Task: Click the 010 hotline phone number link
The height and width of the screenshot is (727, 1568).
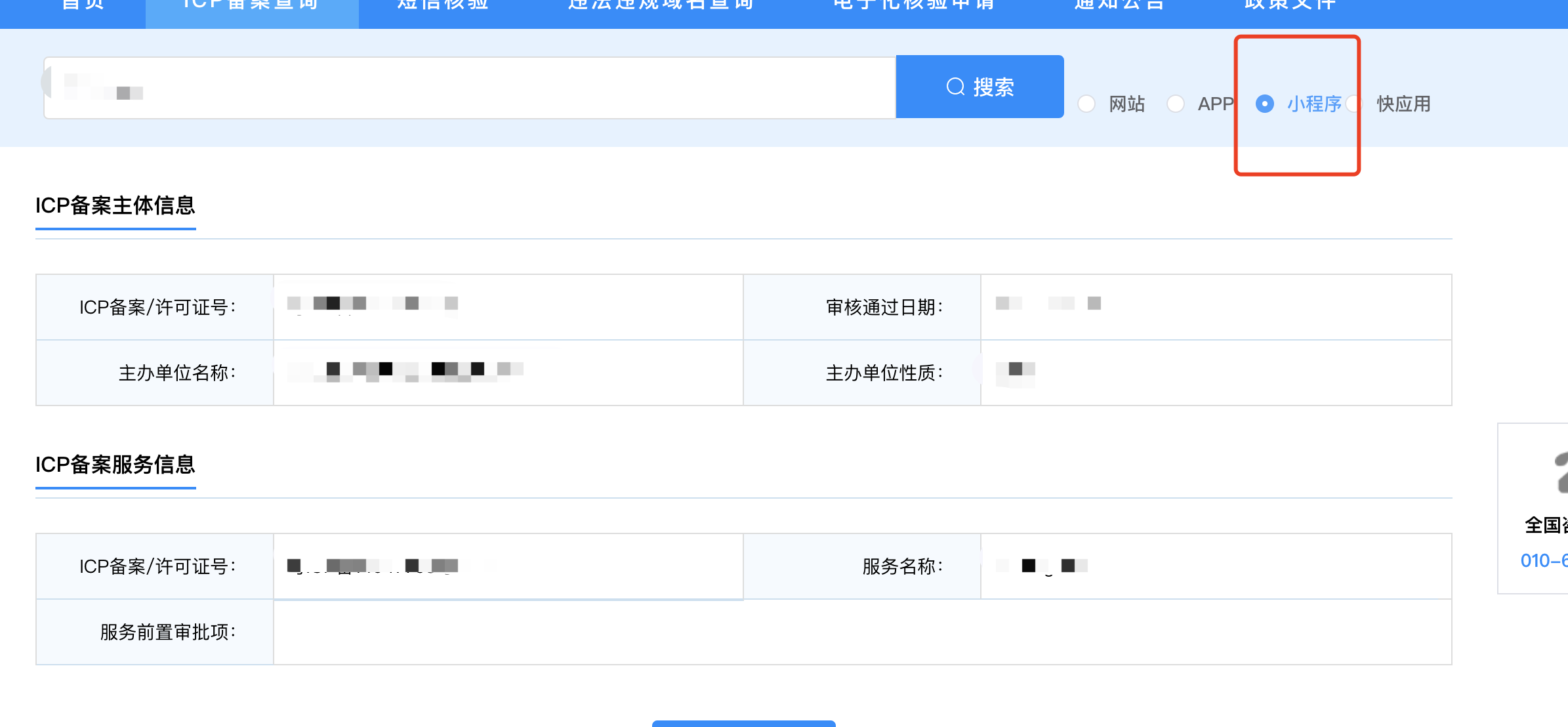Action: 1543,560
